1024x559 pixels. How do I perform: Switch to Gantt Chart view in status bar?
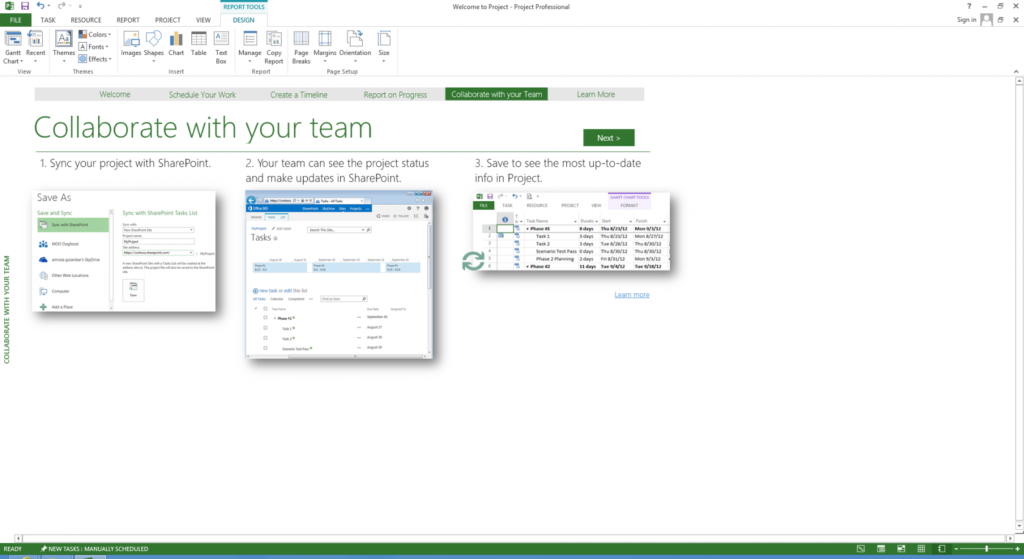click(x=861, y=549)
